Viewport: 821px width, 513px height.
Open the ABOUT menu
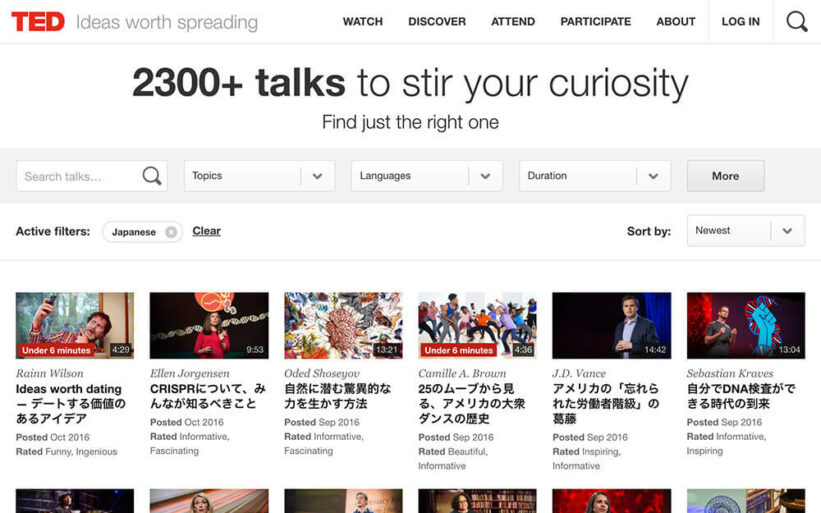coord(675,21)
